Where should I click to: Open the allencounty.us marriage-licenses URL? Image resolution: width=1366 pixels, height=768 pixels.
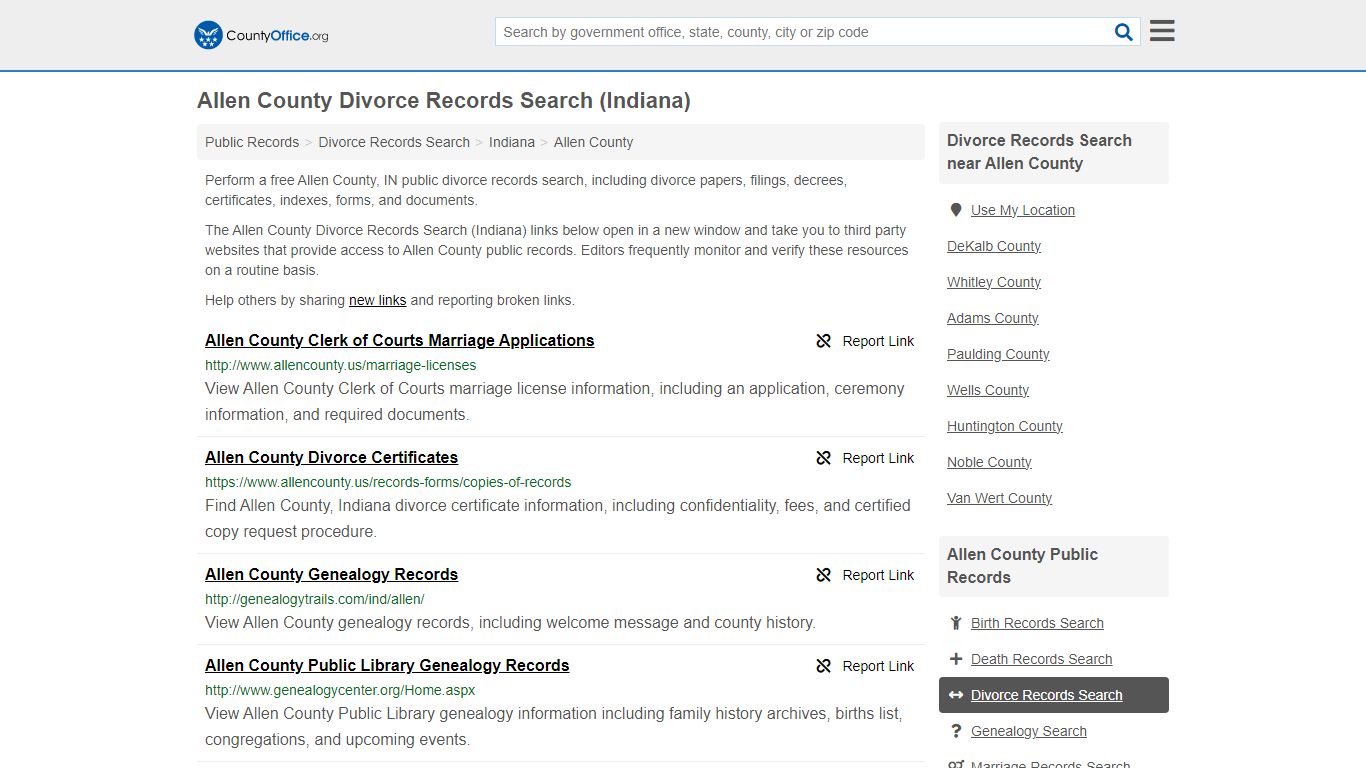click(340, 365)
